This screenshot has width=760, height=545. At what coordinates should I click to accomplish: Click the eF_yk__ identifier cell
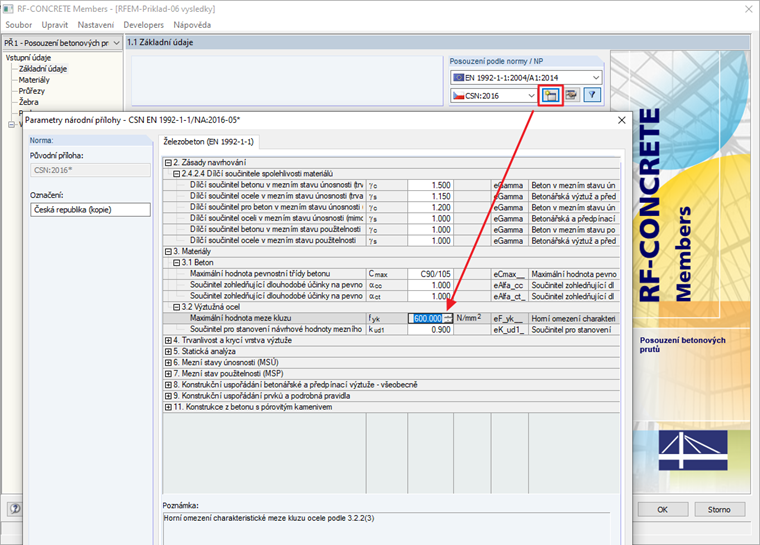(x=509, y=319)
